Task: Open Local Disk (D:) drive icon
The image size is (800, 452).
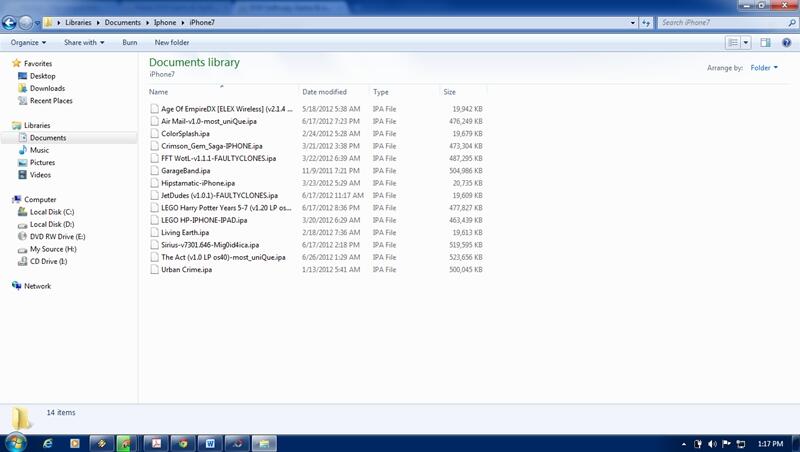Action: (x=22, y=224)
